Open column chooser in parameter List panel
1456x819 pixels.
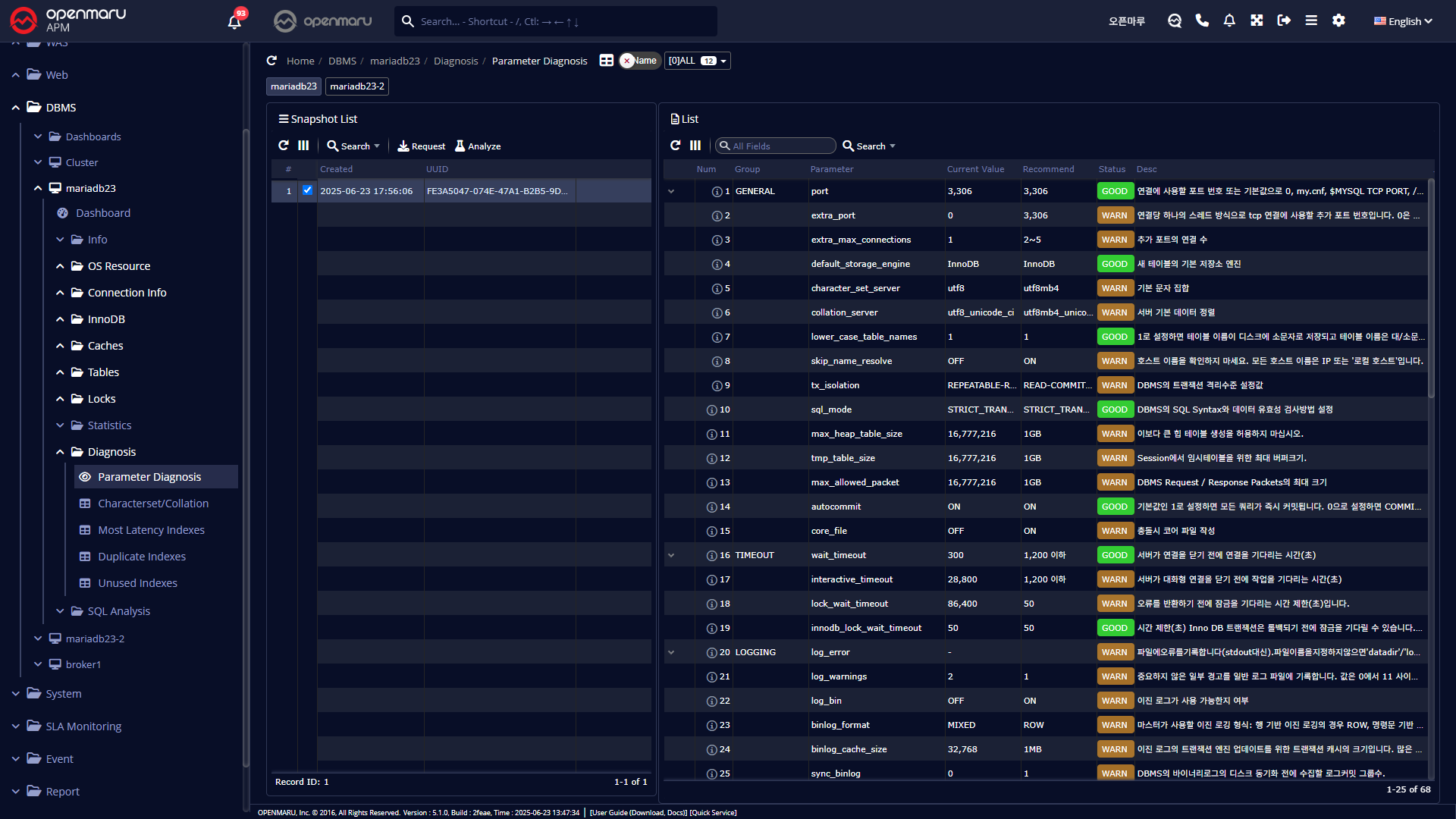point(695,146)
